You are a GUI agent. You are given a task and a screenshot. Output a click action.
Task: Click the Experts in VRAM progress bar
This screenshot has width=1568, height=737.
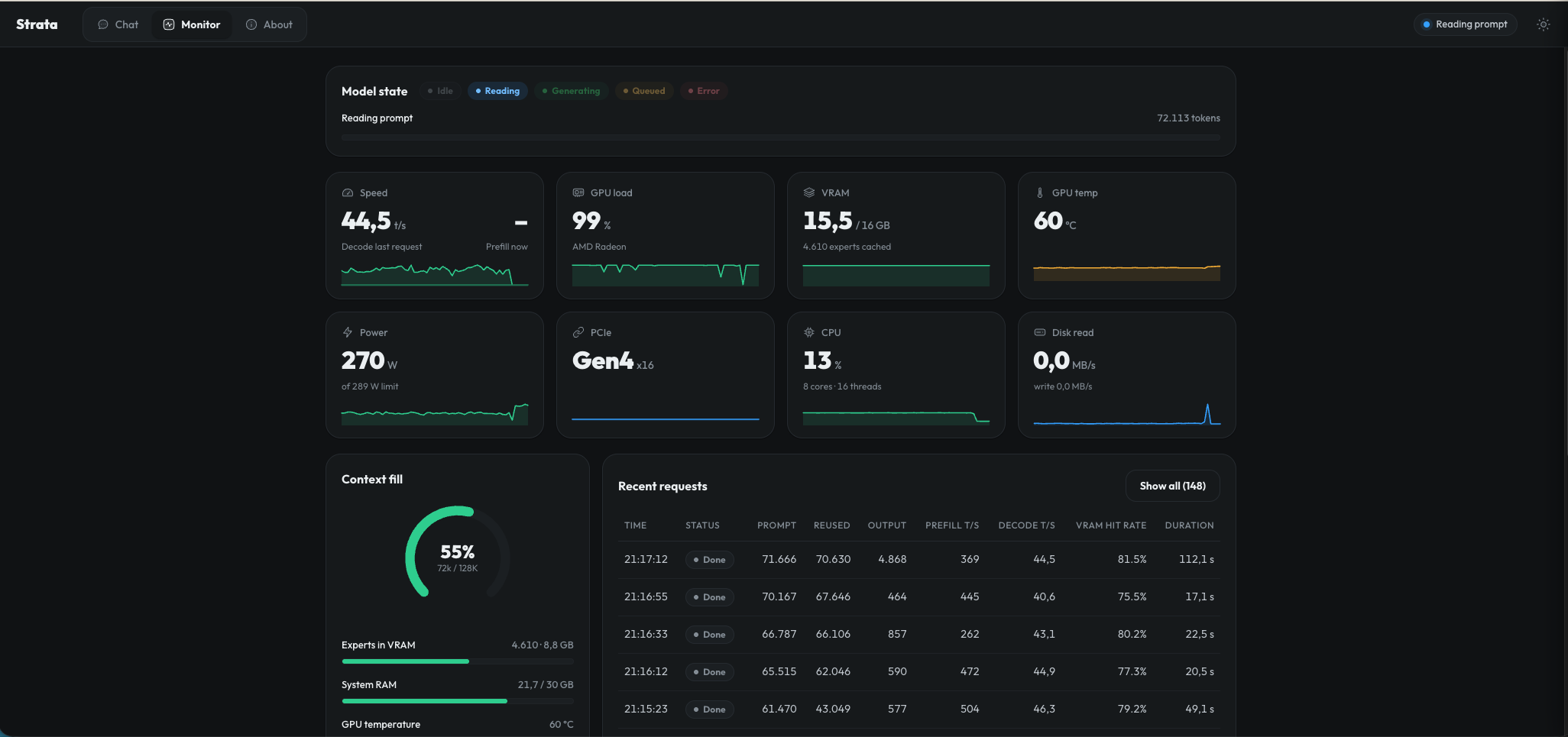(458, 661)
